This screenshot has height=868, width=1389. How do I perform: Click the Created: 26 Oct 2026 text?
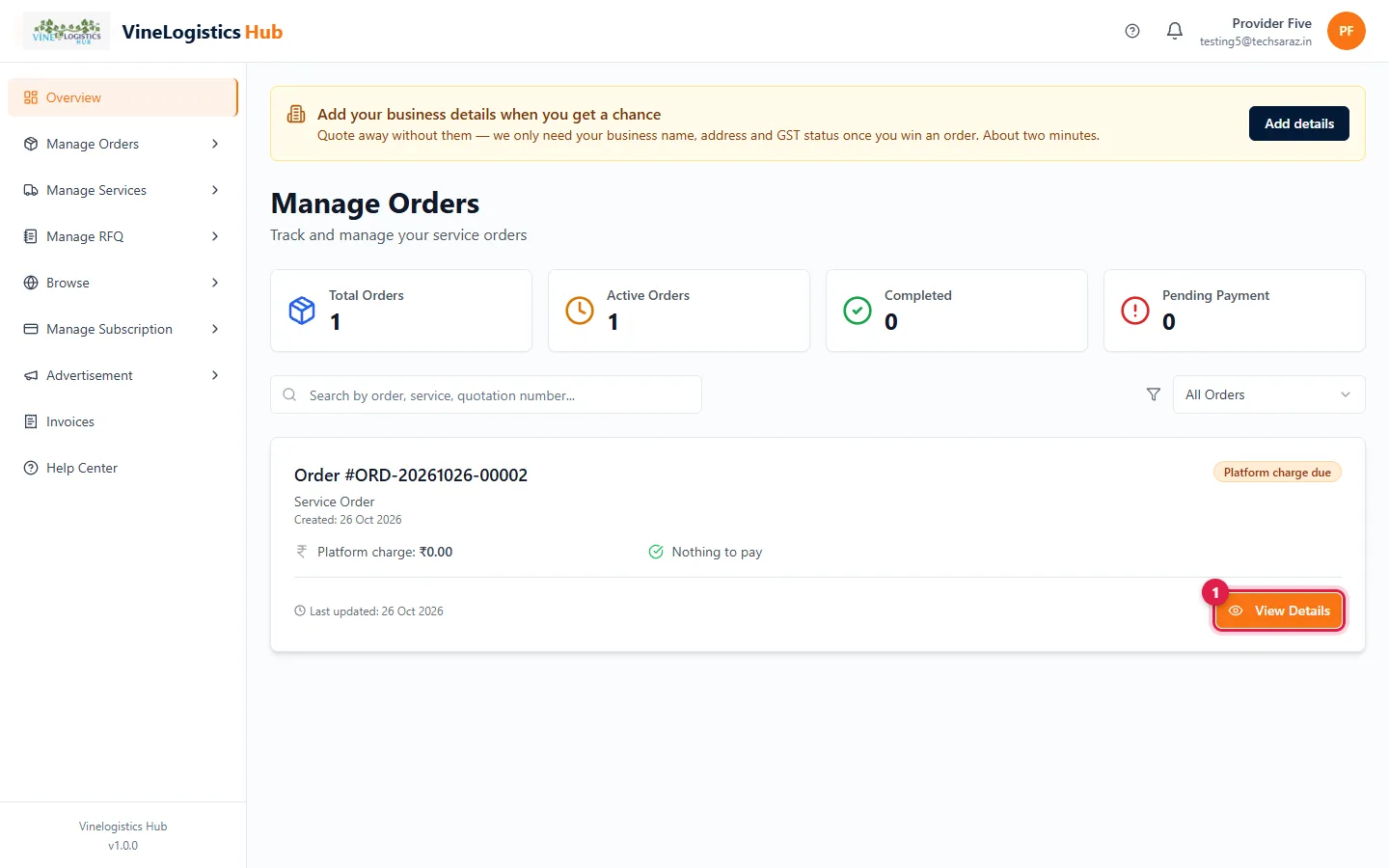348,520
